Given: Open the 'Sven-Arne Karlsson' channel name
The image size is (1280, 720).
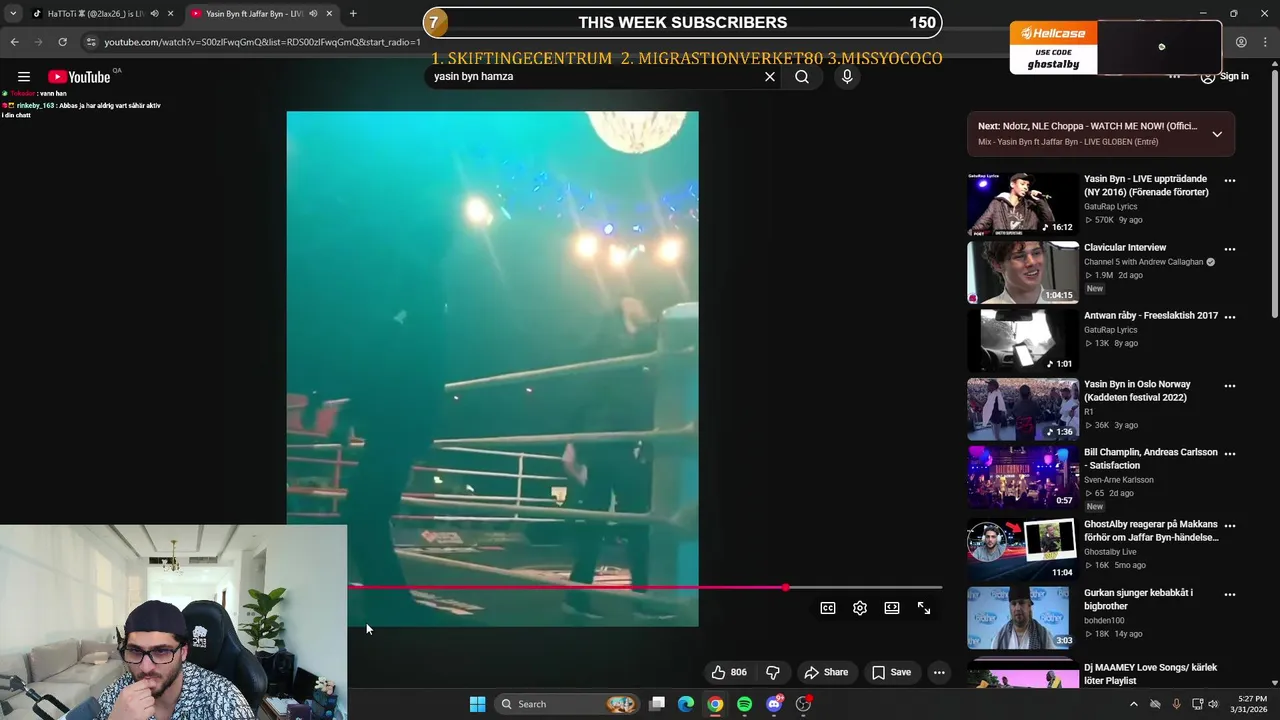Looking at the screenshot, I should pos(1119,480).
